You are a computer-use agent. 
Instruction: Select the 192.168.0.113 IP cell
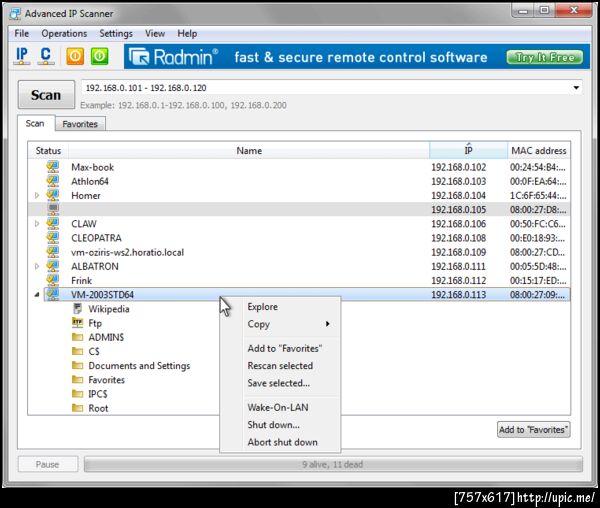coord(459,295)
